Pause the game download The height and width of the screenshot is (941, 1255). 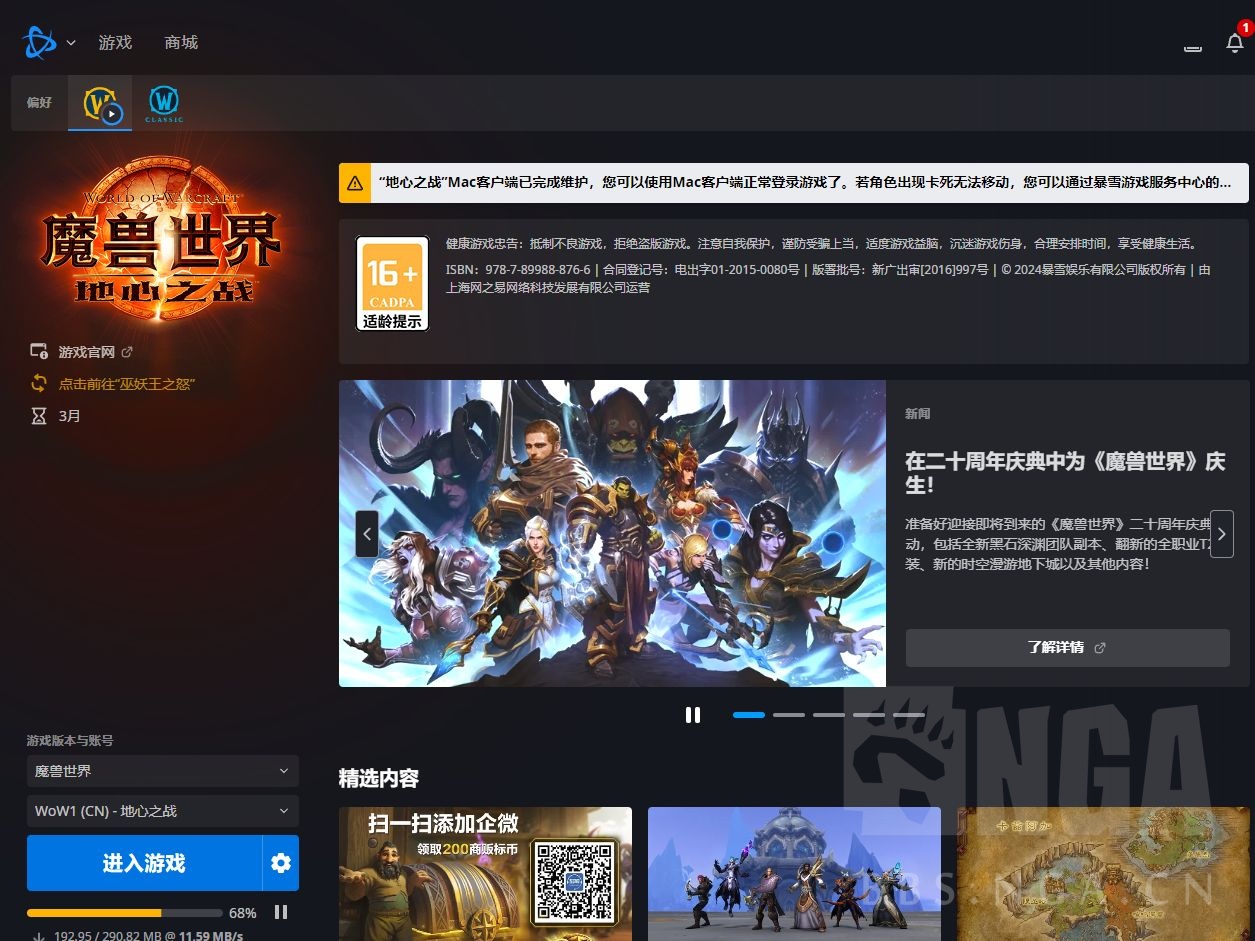pyautogui.click(x=281, y=911)
